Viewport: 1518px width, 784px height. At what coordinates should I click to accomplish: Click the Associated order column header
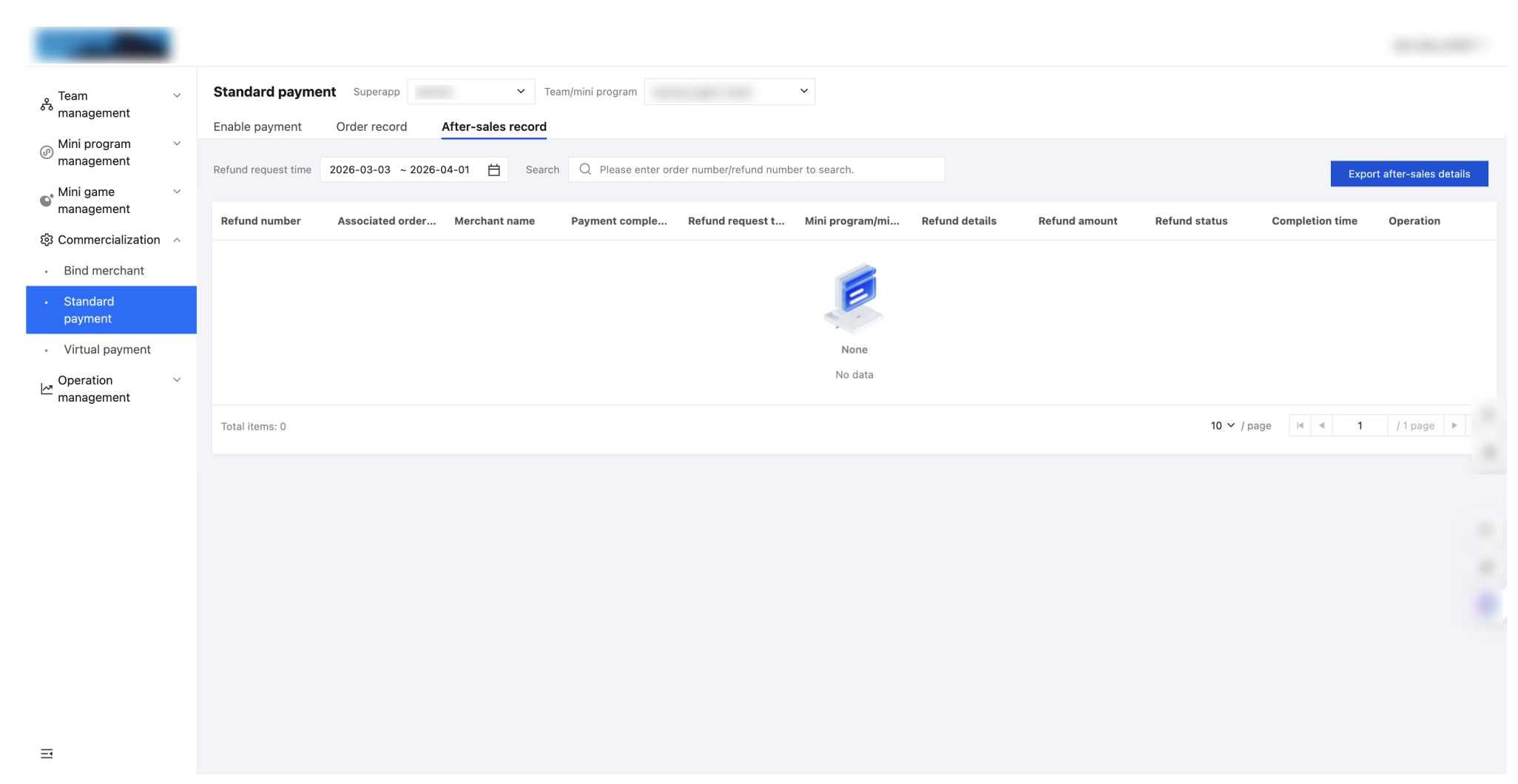pos(387,221)
